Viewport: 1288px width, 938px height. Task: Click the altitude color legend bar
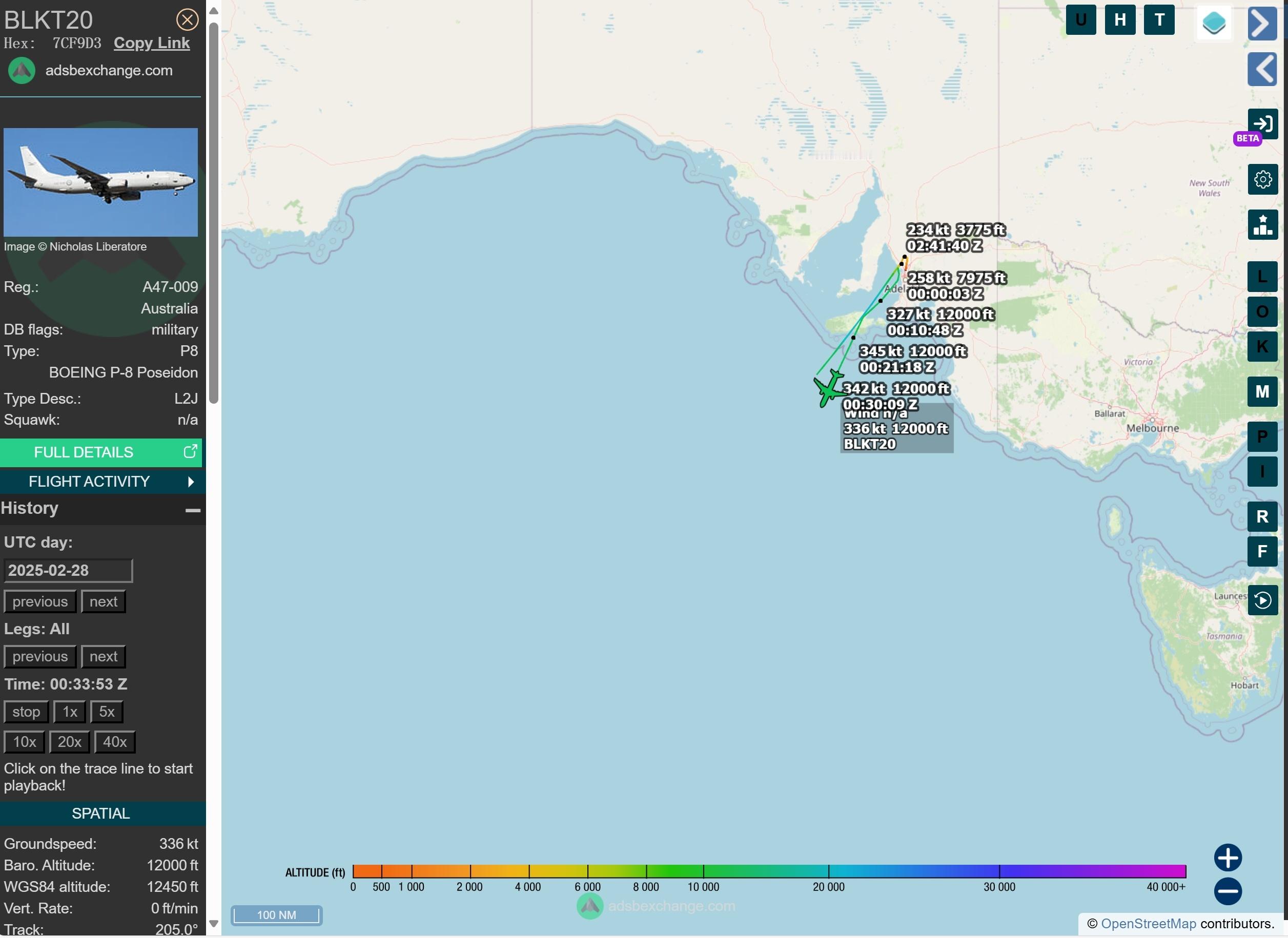pos(769,871)
